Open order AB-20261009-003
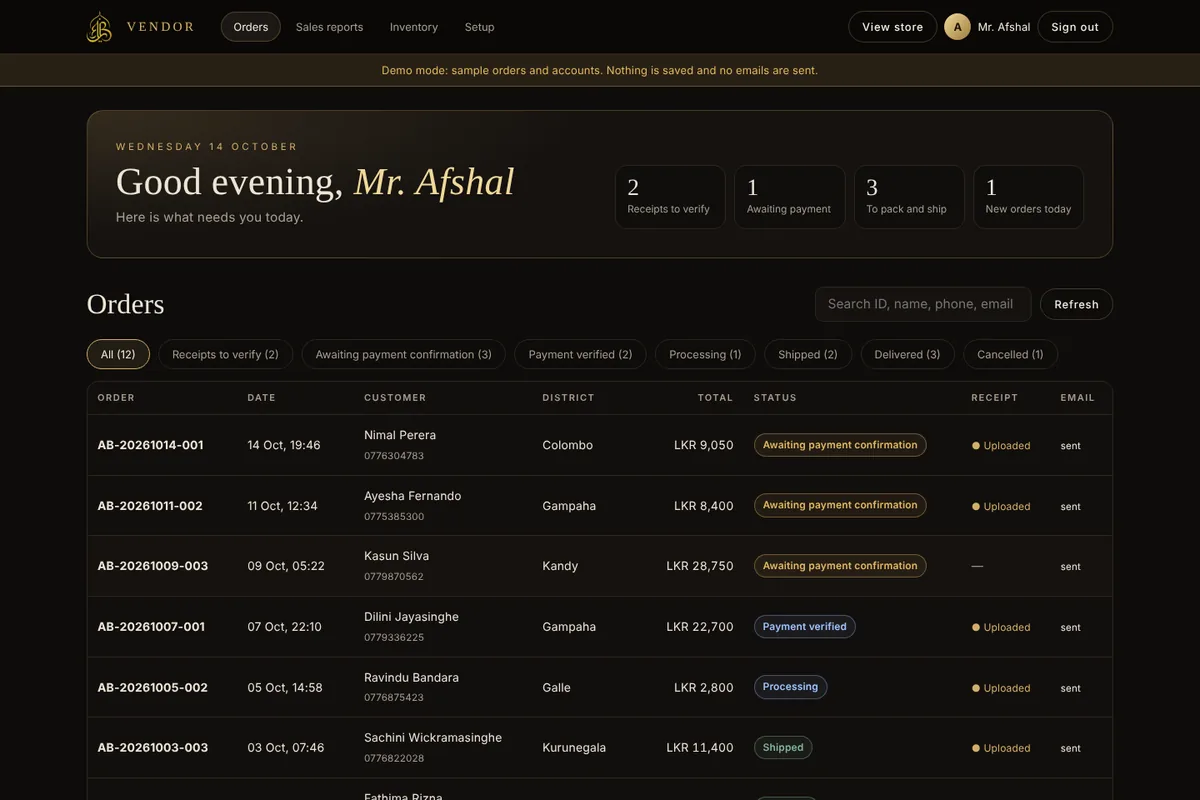The height and width of the screenshot is (800, 1200). [x=153, y=566]
